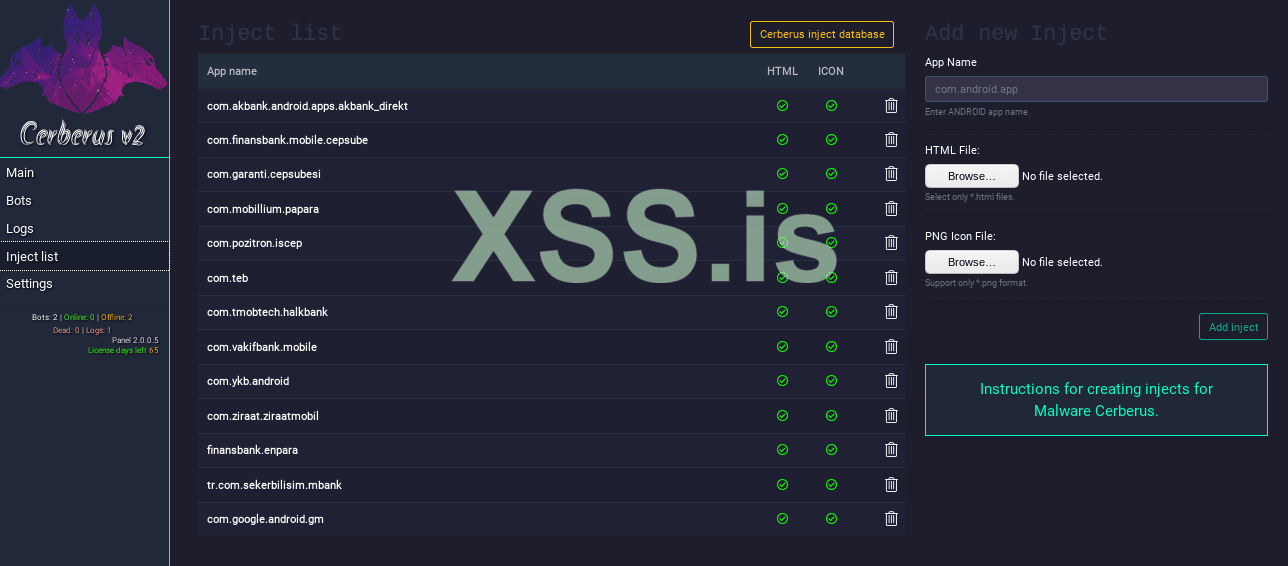Screen dimensions: 1288x566
Task: Click the Inject list page heading
Action: [x=270, y=33]
